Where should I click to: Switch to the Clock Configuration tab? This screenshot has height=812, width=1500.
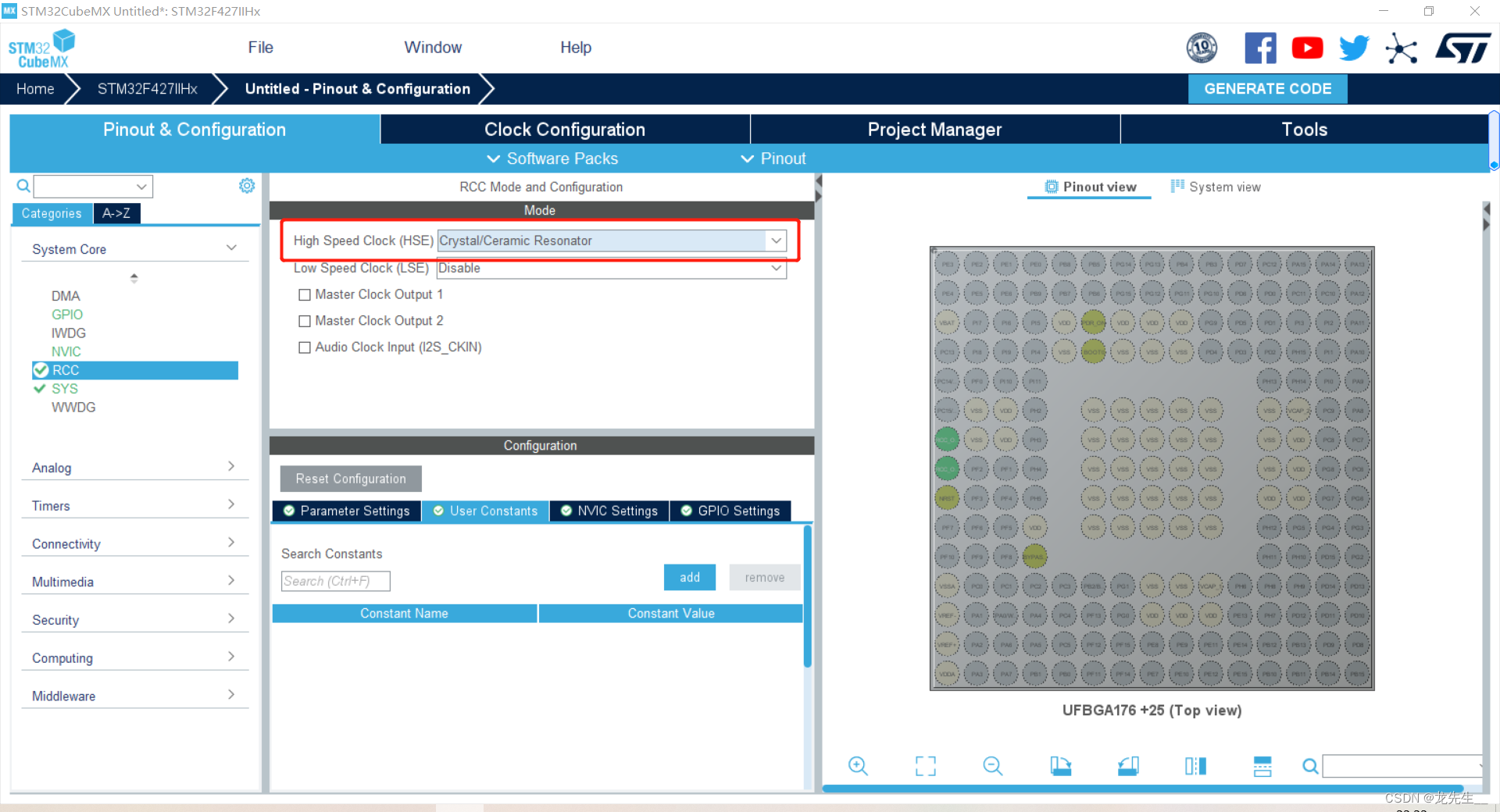click(565, 130)
